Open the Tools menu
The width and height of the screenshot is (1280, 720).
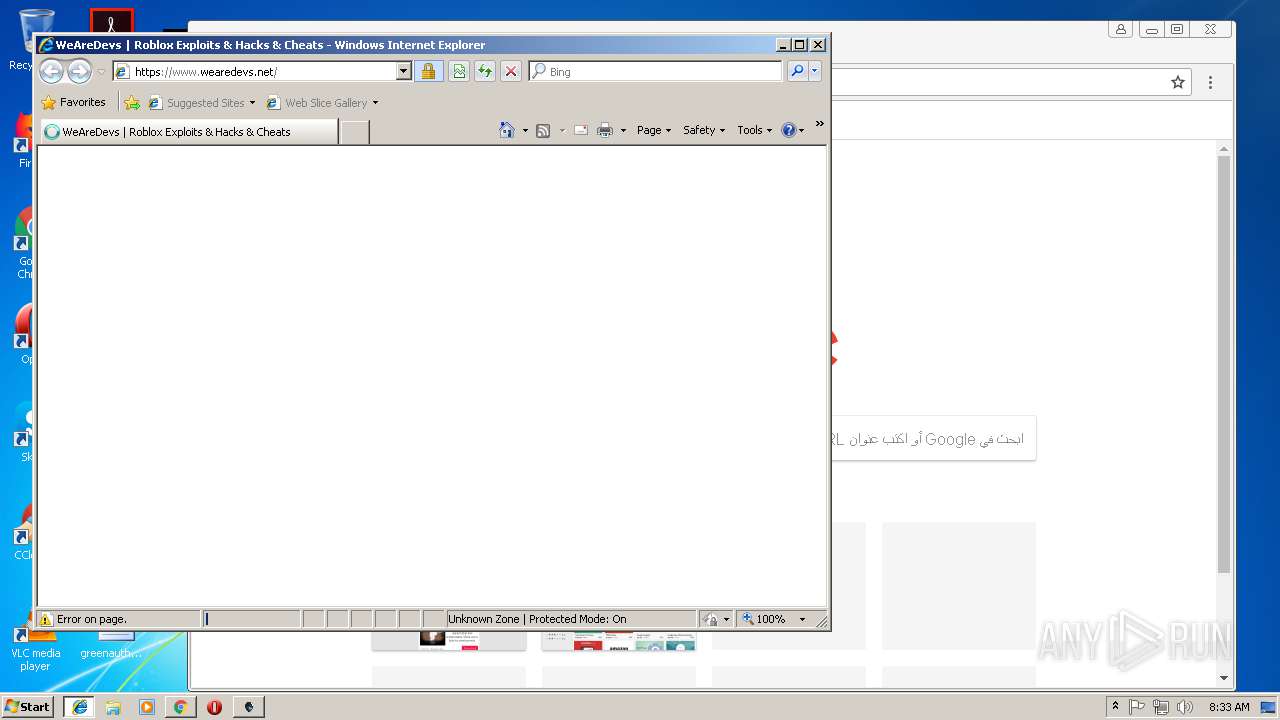754,130
